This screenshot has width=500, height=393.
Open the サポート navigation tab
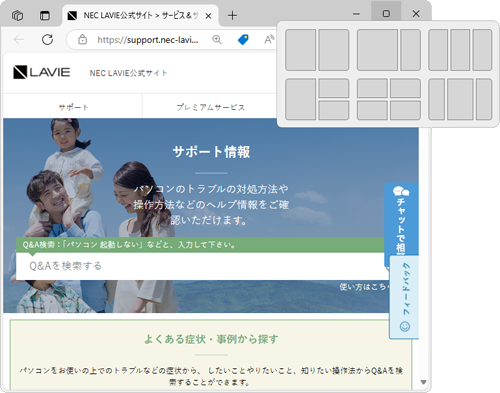pyautogui.click(x=73, y=107)
